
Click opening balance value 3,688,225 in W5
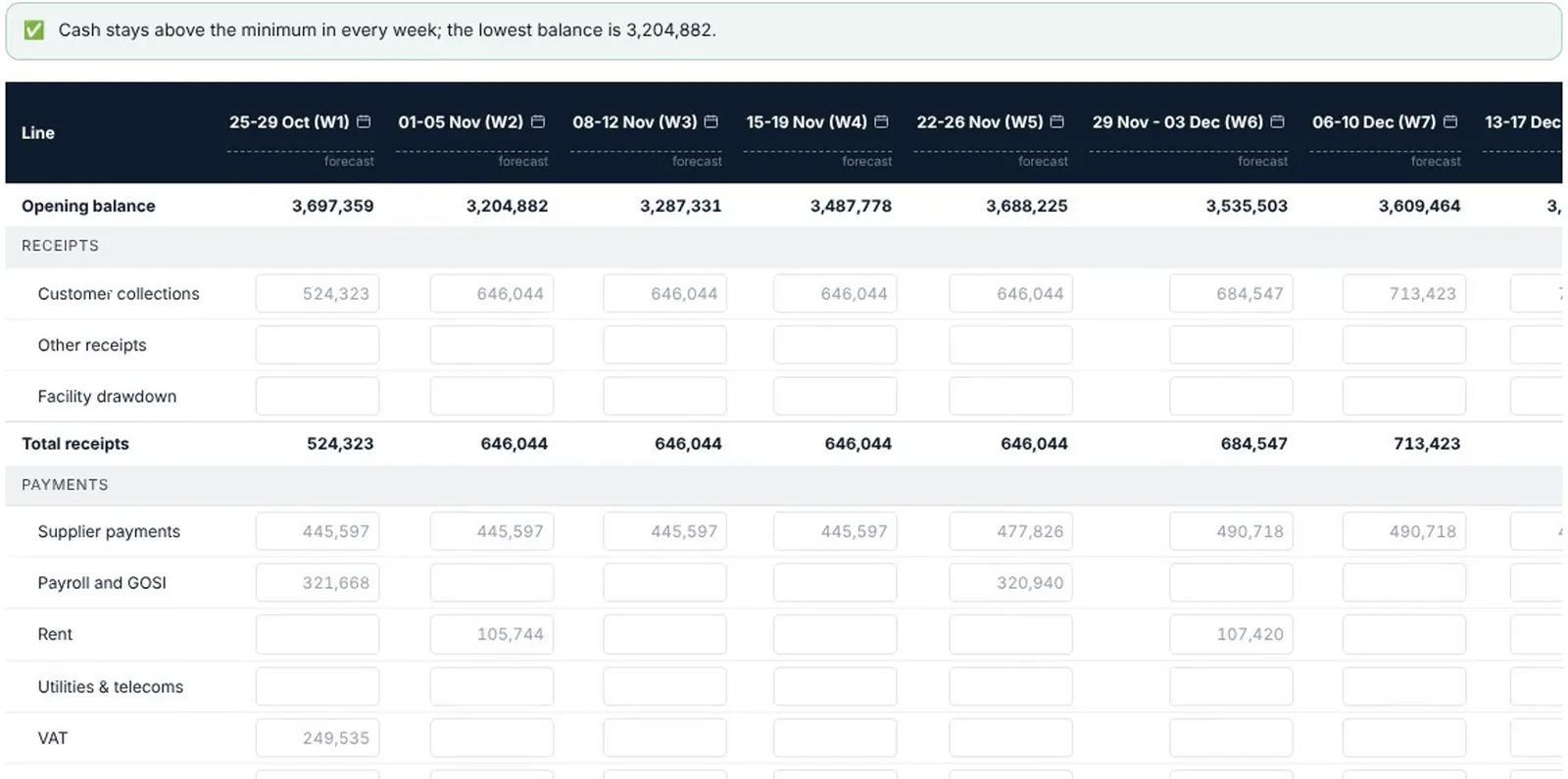pyautogui.click(x=1026, y=206)
